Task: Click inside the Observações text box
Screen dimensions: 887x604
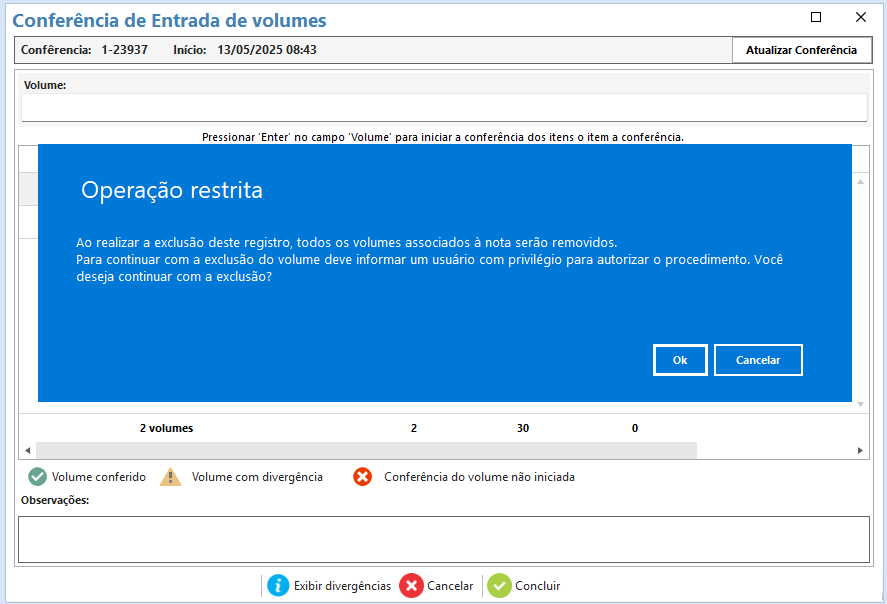Action: (x=444, y=539)
